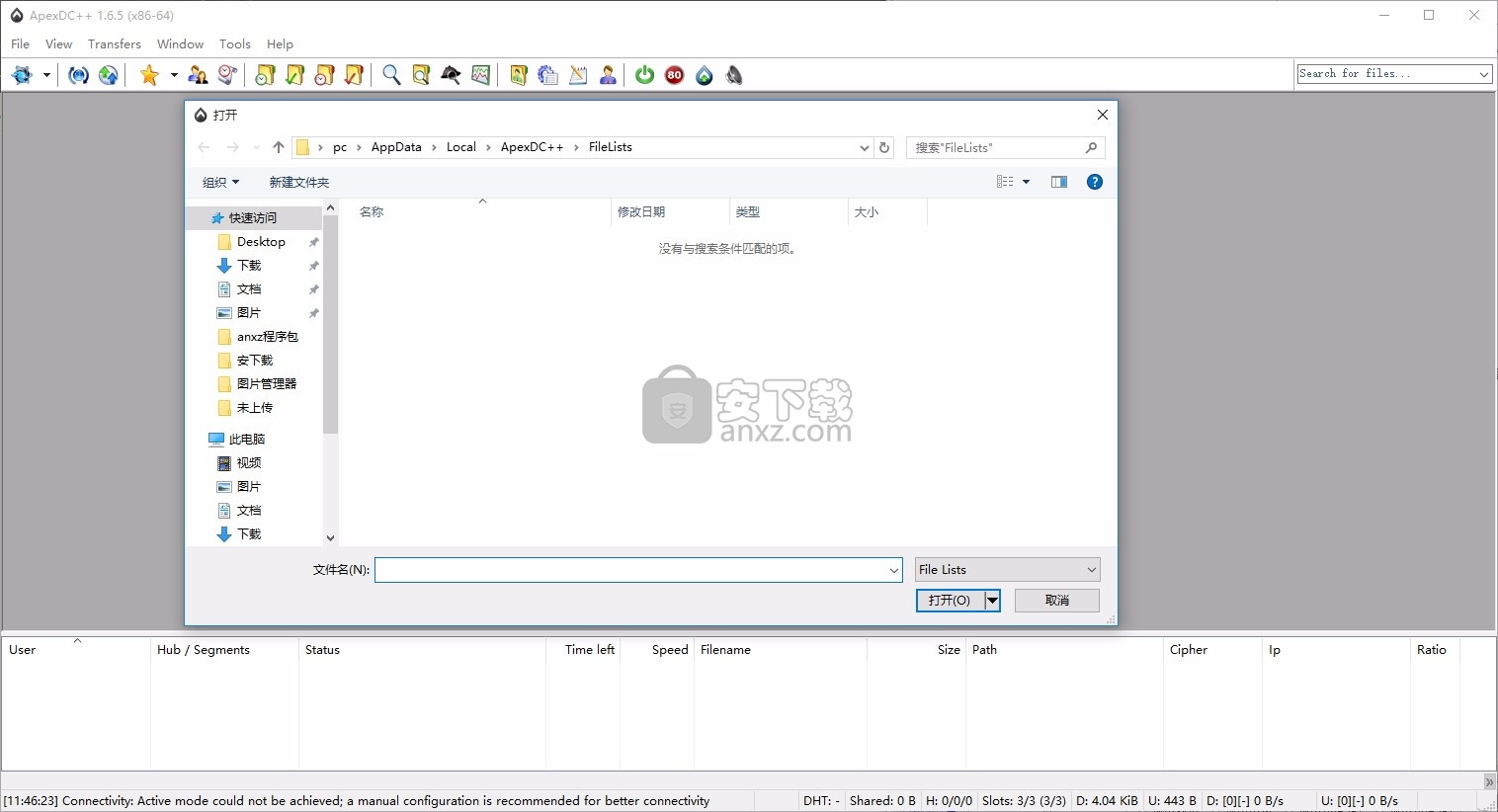Toggle Away mode user icon
1498x812 pixels.
(608, 75)
